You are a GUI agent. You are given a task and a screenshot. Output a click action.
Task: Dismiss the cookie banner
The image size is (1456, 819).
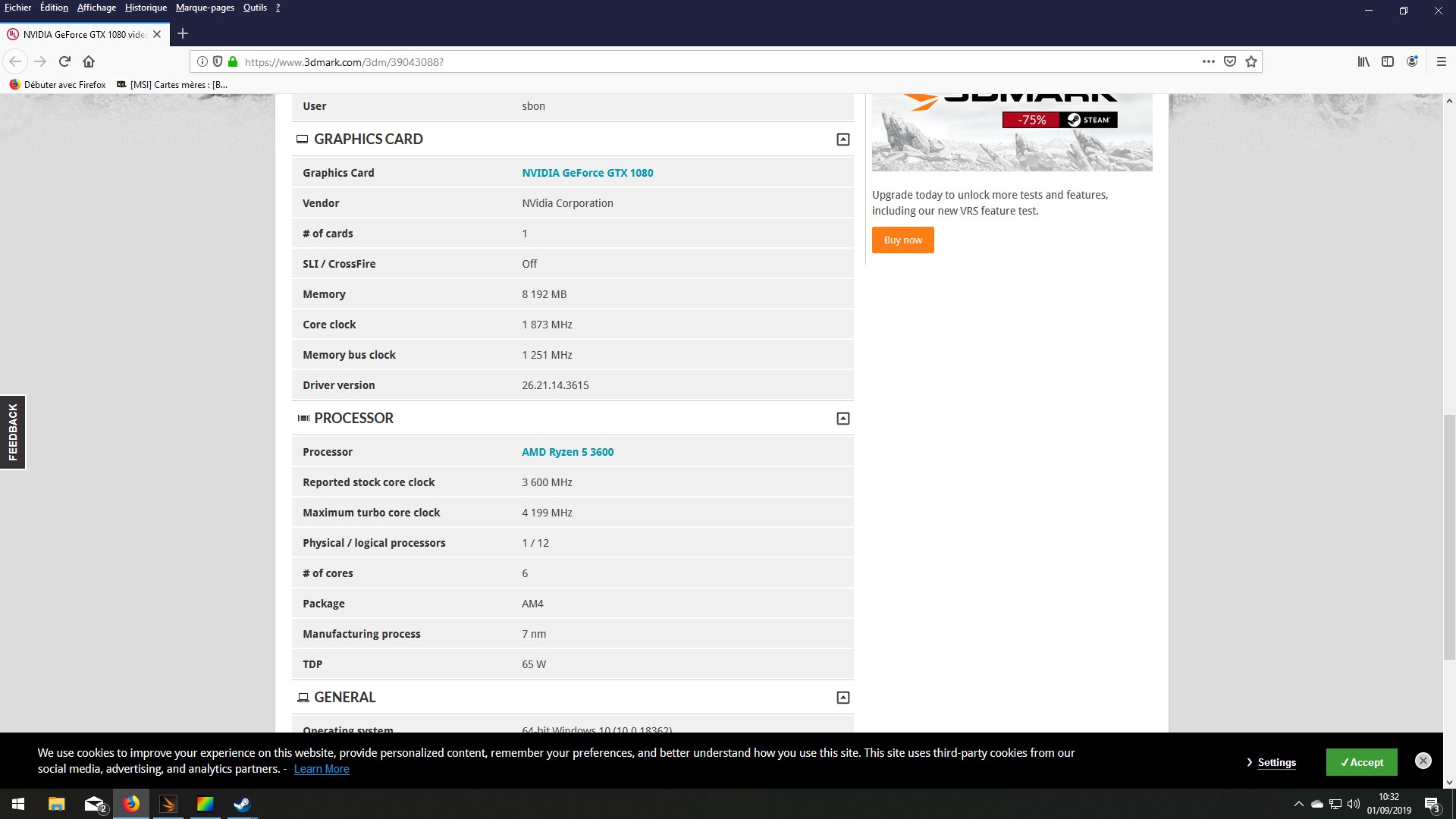(x=1423, y=761)
